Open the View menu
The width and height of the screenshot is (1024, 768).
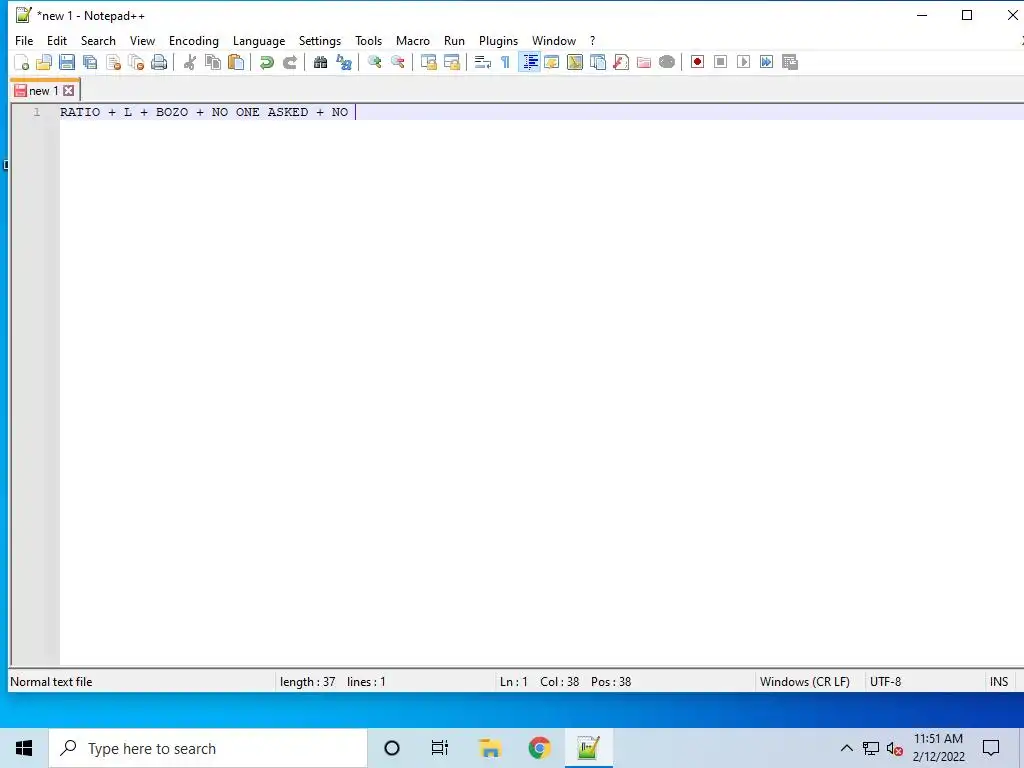[x=142, y=40]
